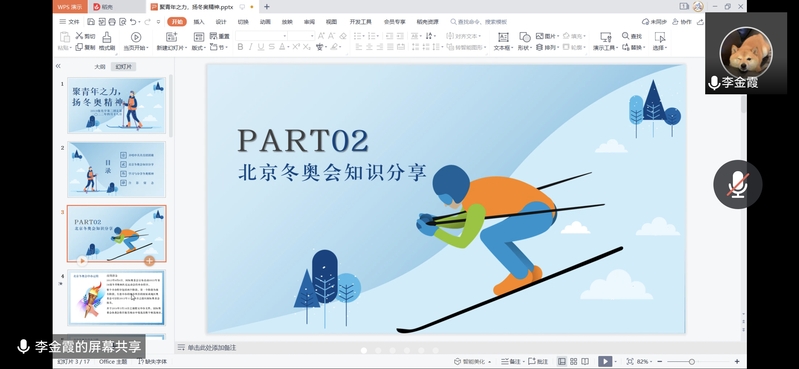
Task: Start slideshow from current slide icon
Action: point(136,37)
